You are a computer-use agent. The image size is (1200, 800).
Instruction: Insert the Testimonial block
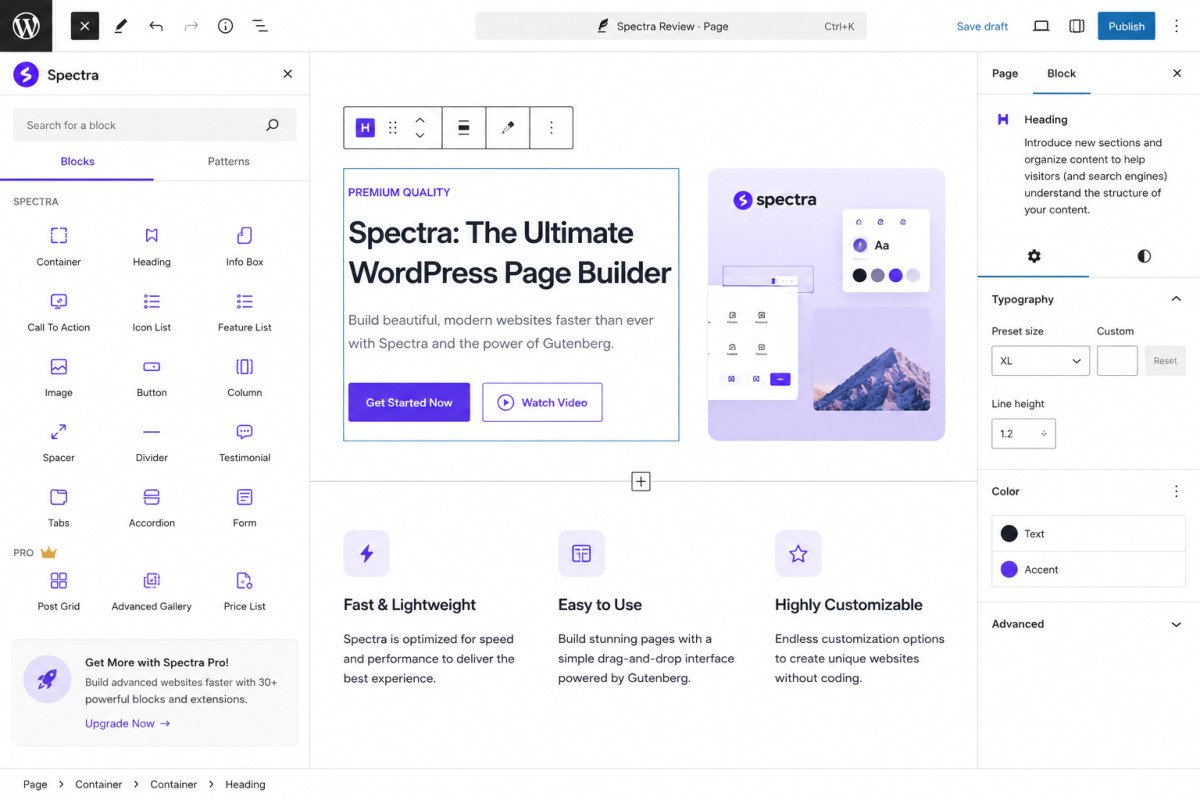244,442
